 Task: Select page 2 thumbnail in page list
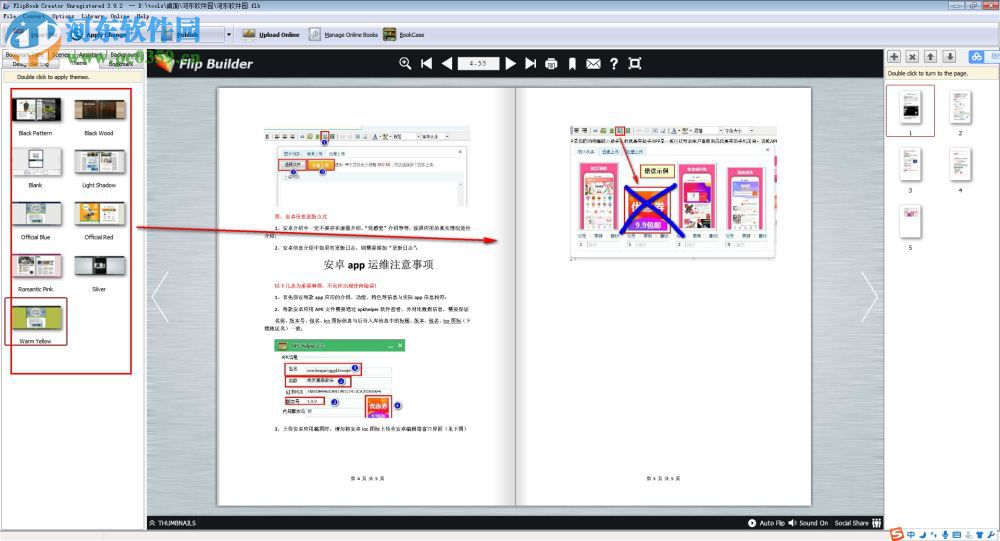960,107
